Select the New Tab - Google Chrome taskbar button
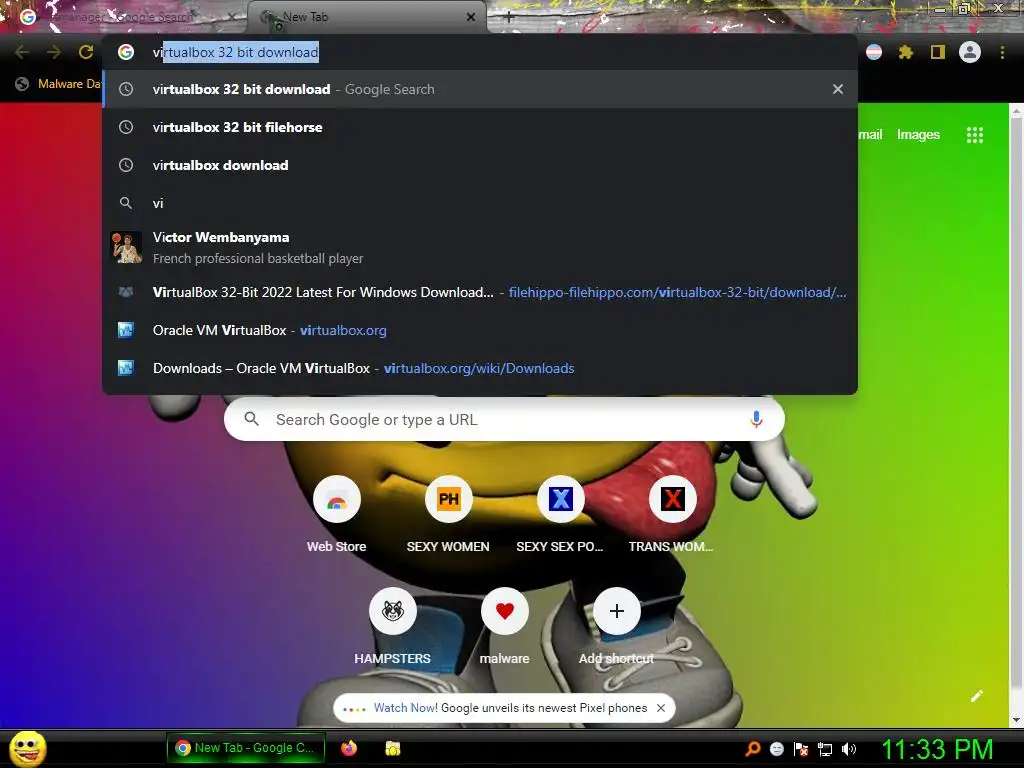This screenshot has width=1024, height=768. [246, 748]
